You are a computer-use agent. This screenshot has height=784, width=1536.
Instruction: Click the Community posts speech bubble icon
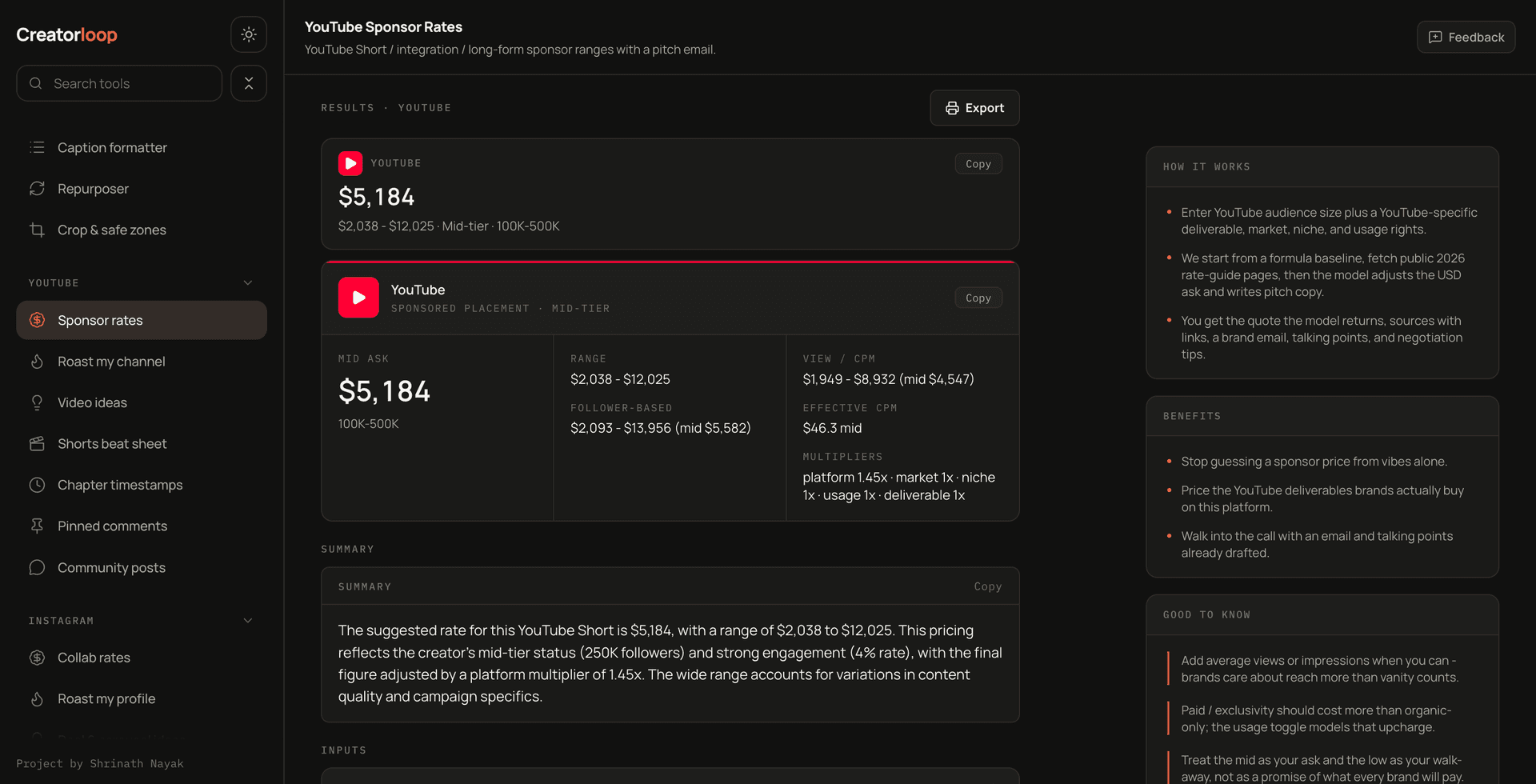coord(37,567)
